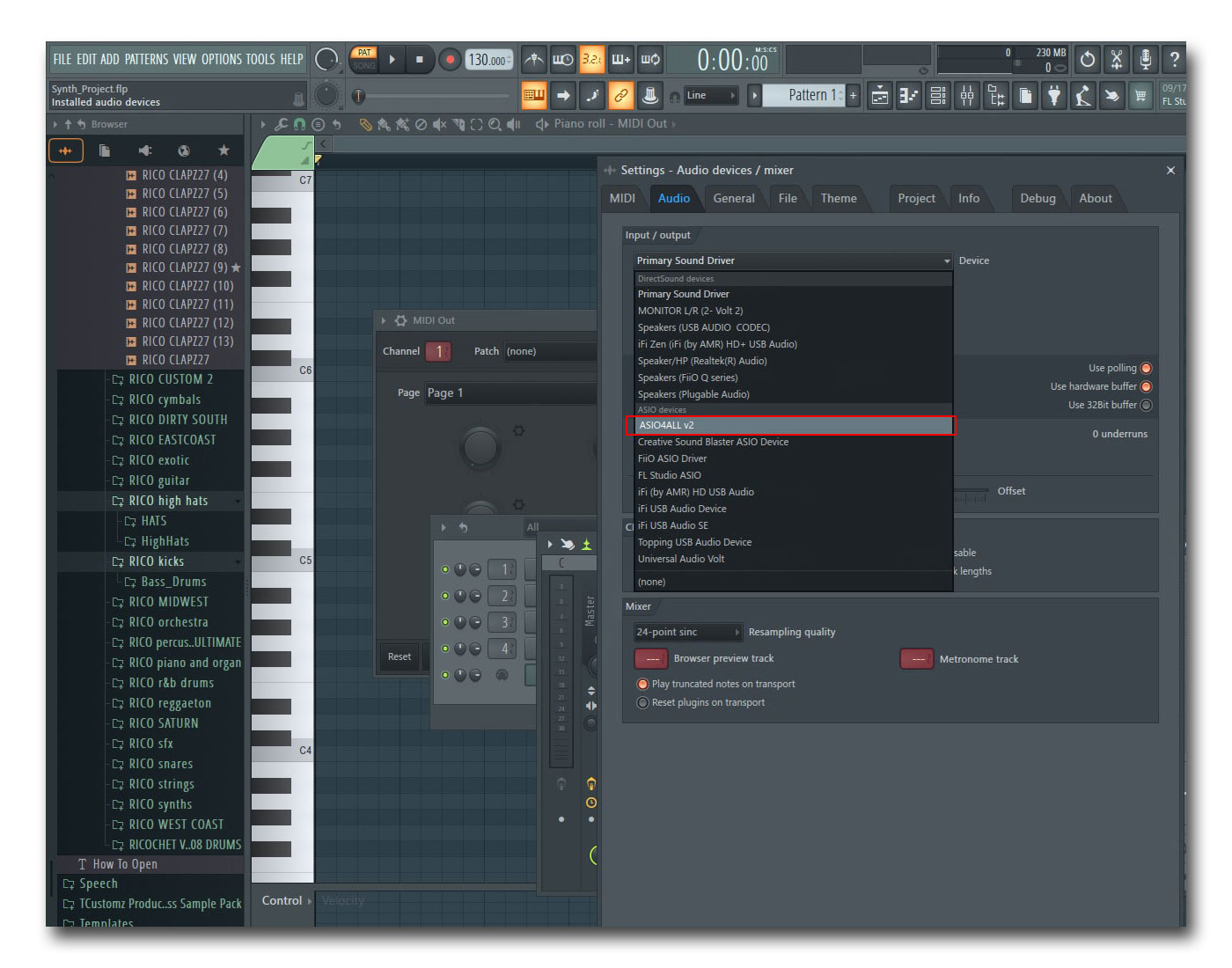Expand the RICO high hats folder

point(168,501)
